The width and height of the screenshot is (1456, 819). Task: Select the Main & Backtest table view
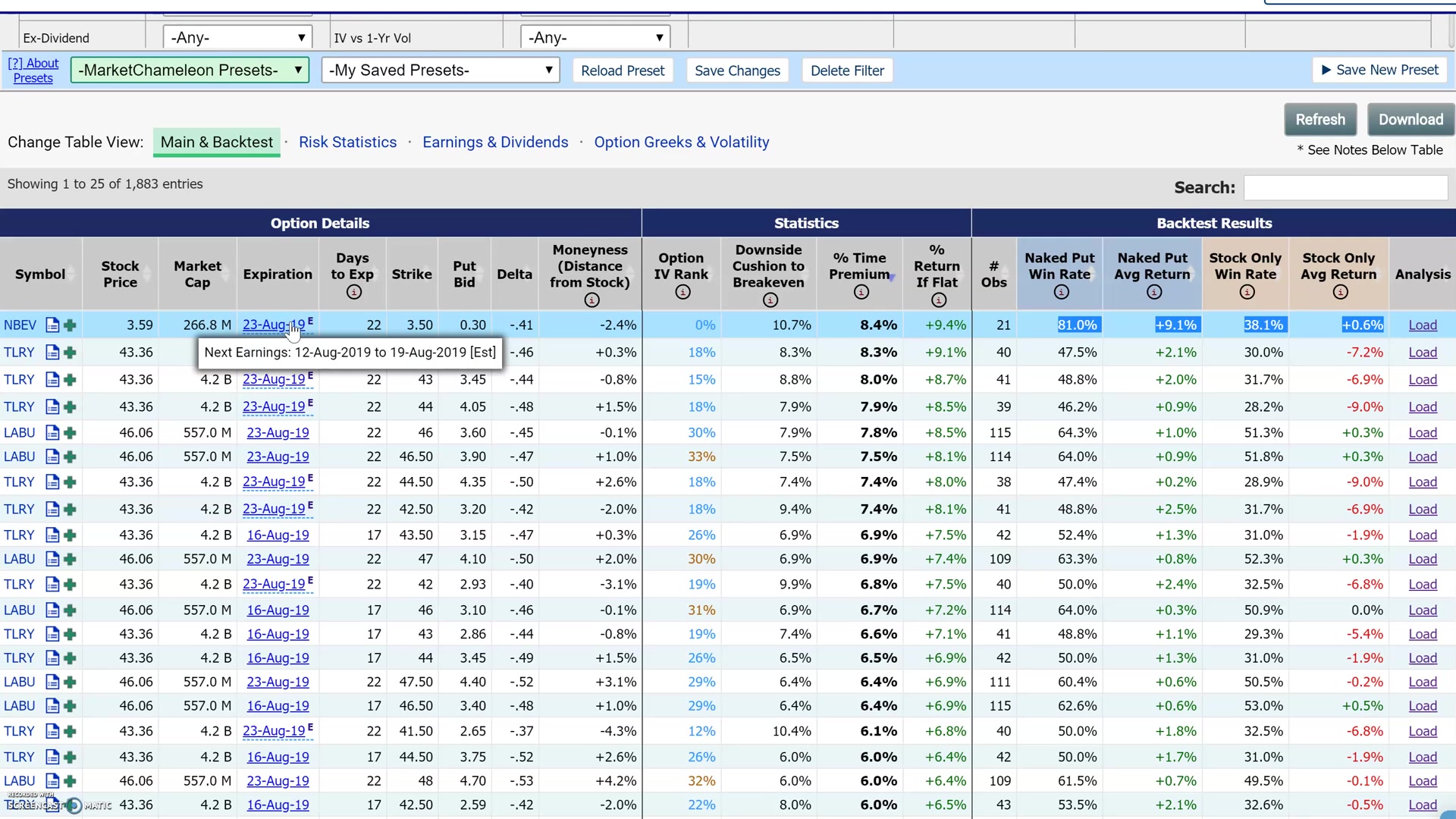click(x=217, y=143)
